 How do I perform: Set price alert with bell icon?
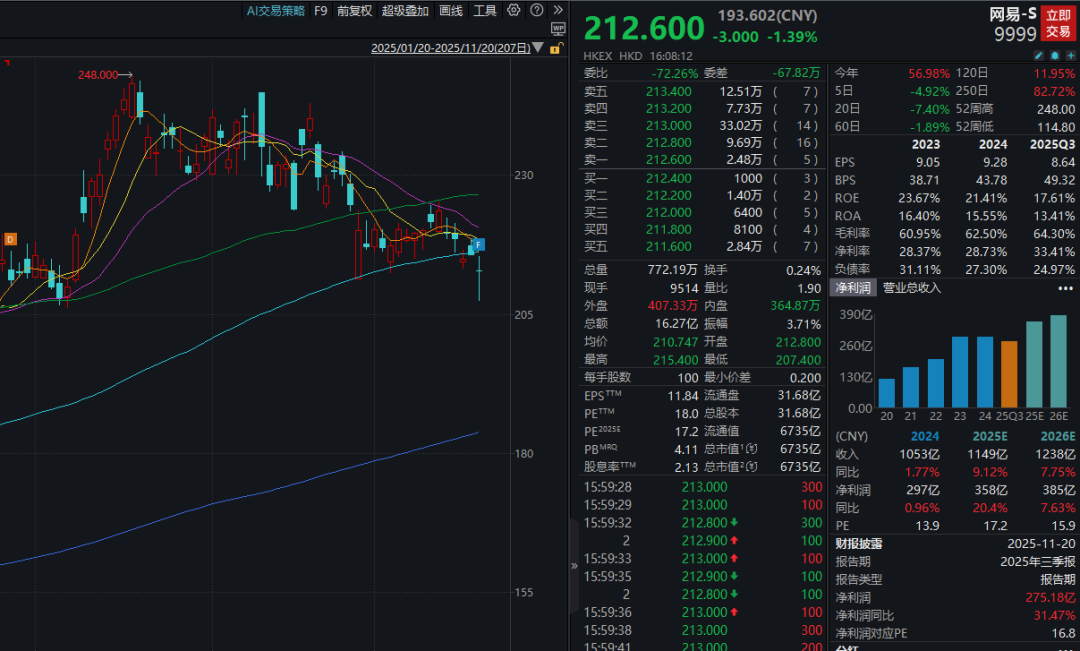point(1055,55)
